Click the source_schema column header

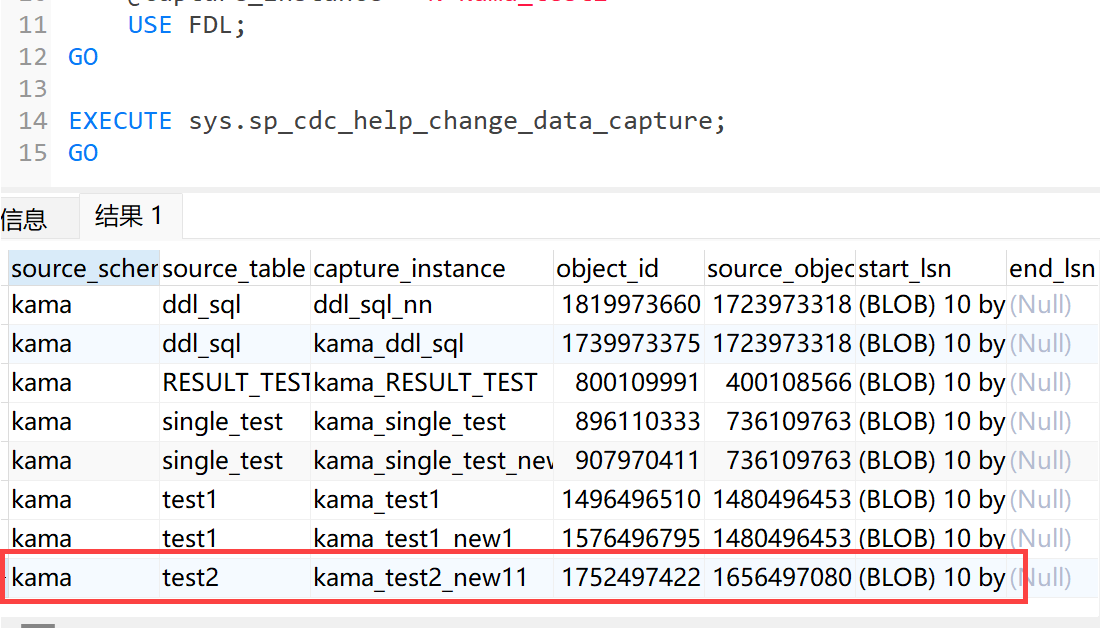84,268
